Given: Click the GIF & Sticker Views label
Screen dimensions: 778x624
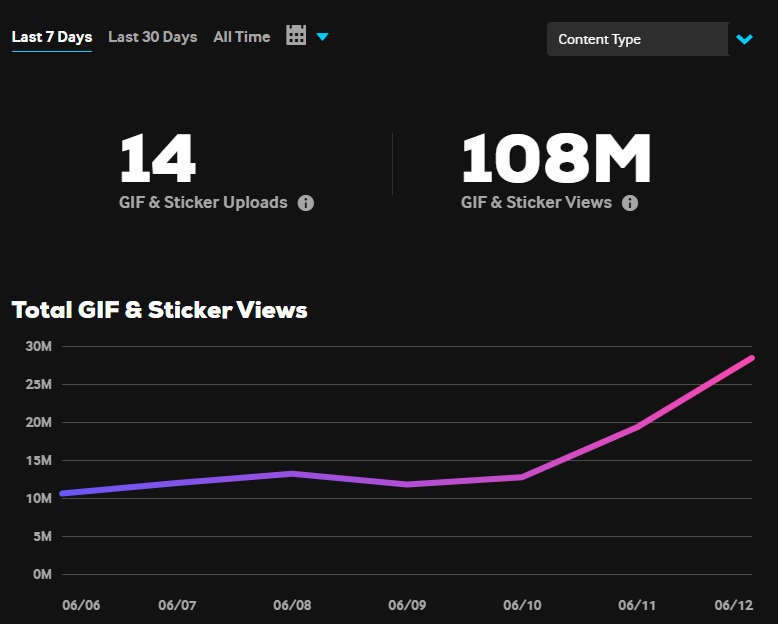Looking at the screenshot, I should tap(536, 202).
